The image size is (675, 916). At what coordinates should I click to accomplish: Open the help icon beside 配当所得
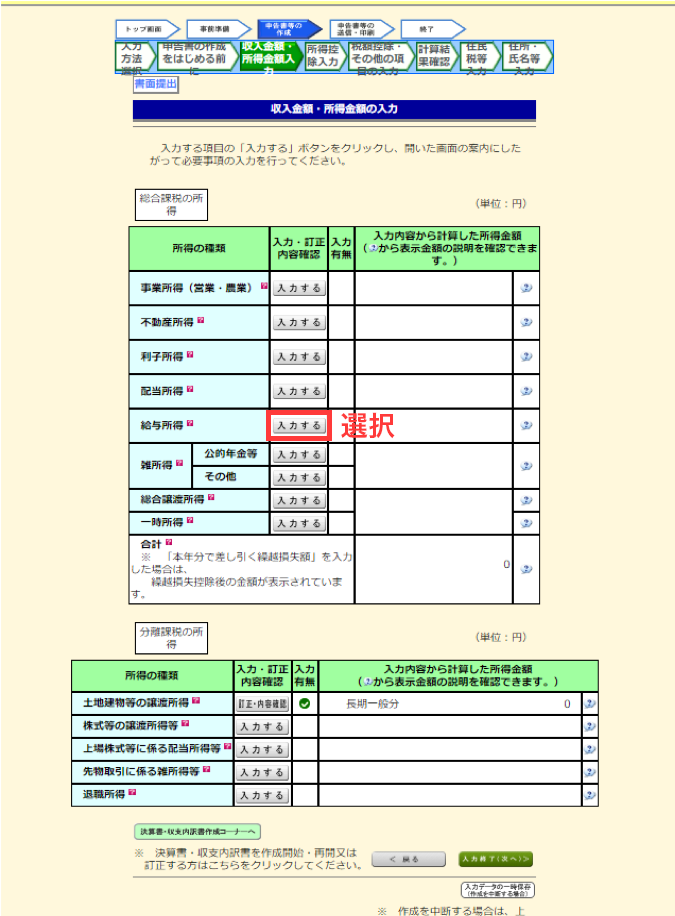click(x=190, y=389)
